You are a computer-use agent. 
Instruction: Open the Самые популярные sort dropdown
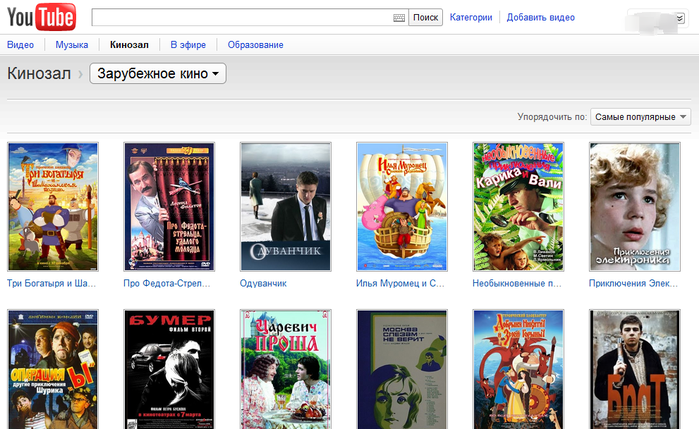click(x=641, y=117)
